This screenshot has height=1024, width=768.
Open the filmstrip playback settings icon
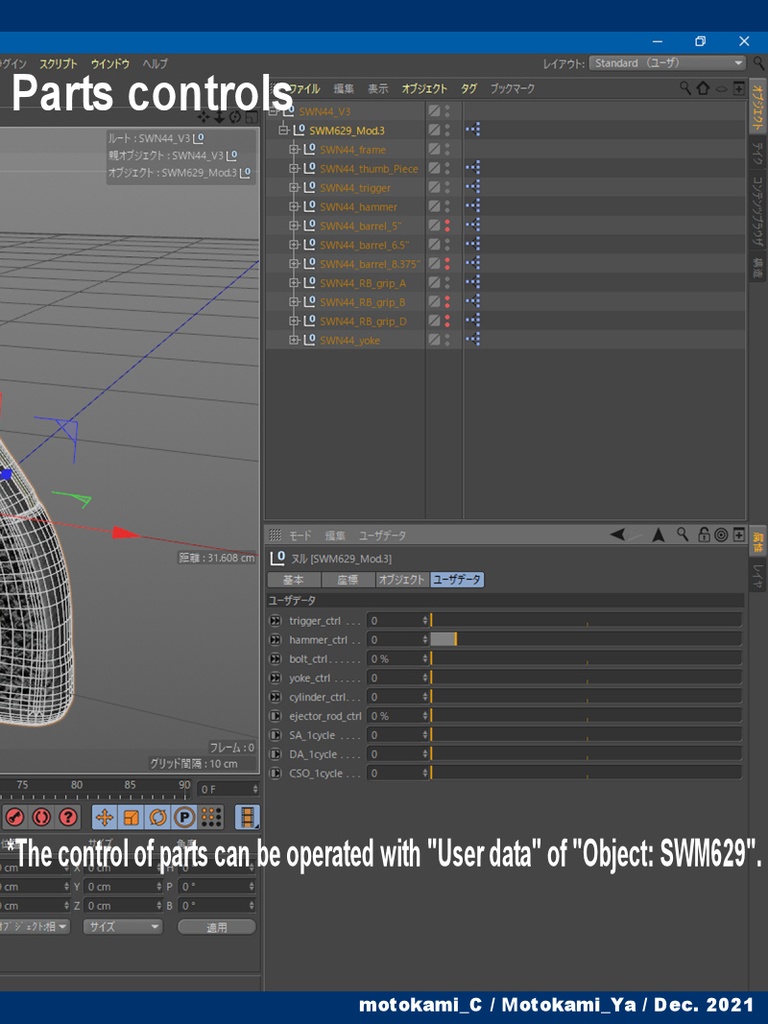(x=248, y=817)
